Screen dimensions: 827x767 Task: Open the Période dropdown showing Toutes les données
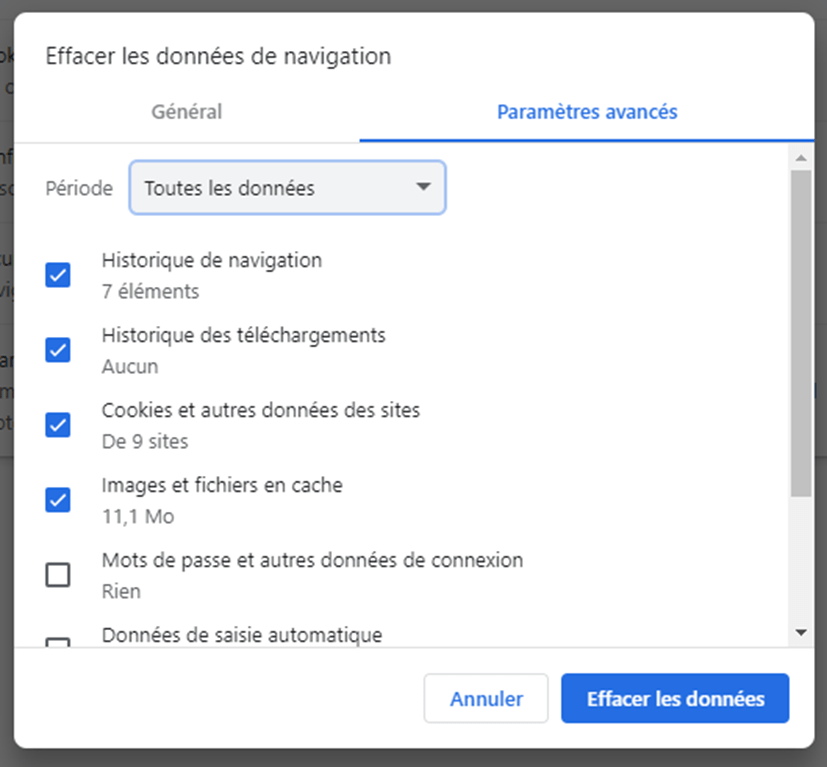(287, 188)
